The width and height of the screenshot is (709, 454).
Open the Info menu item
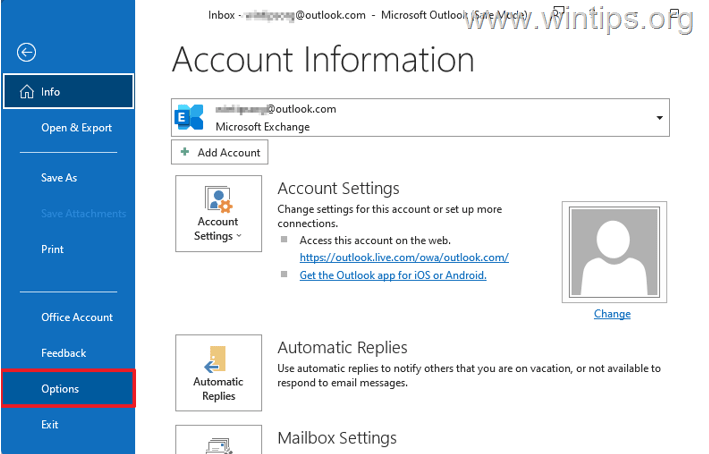[x=68, y=92]
